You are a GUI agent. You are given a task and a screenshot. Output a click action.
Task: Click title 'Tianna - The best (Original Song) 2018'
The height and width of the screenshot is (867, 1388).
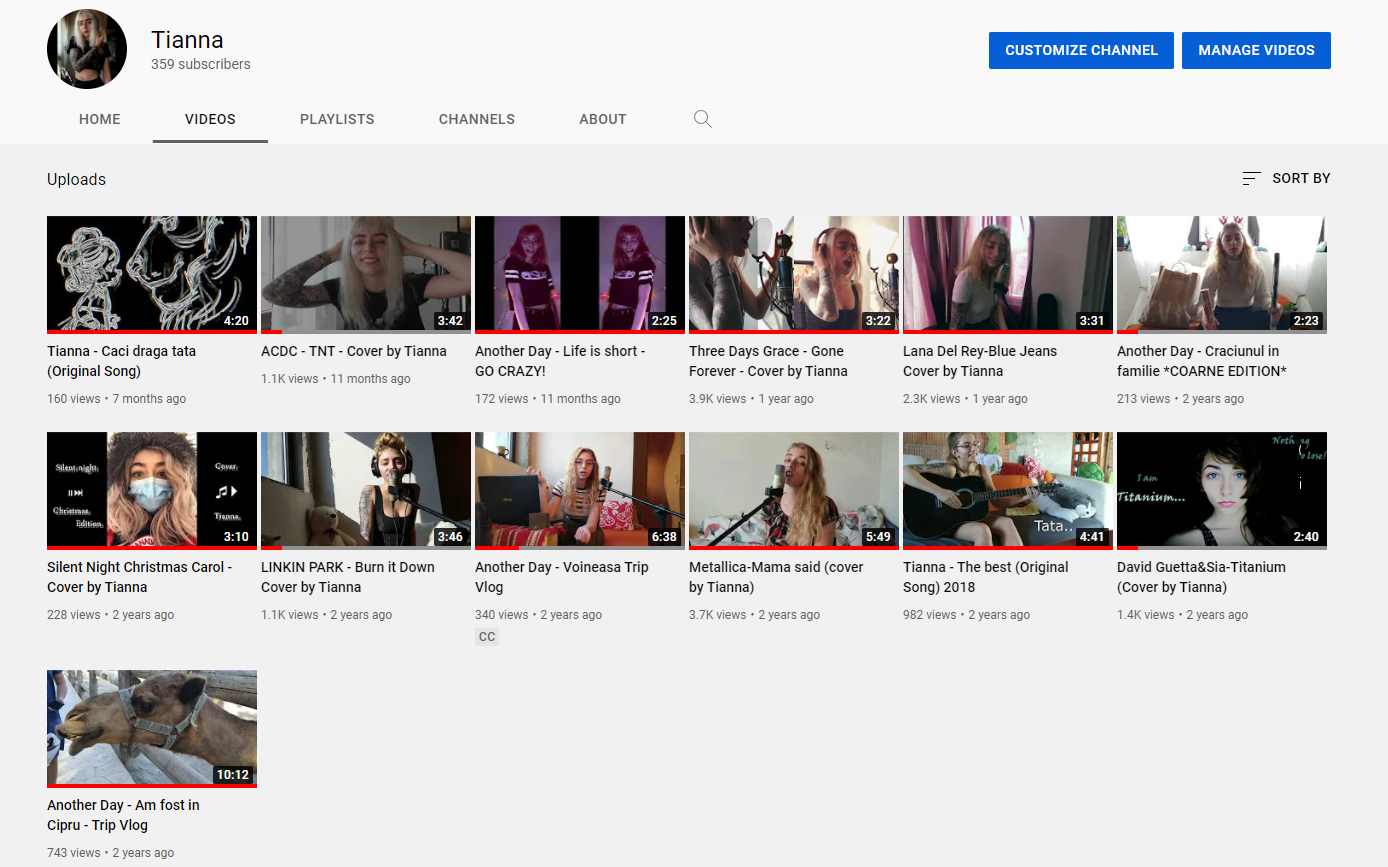click(x=986, y=577)
